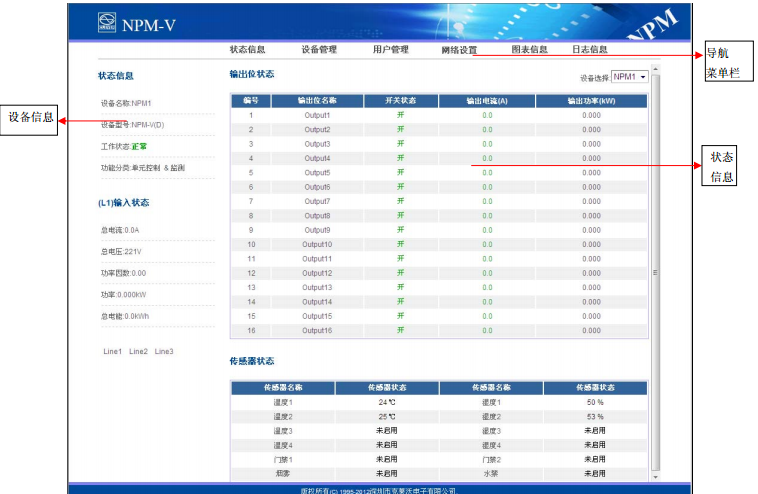Select the Line1 link
The width and height of the screenshot is (758, 494).
tap(113, 351)
